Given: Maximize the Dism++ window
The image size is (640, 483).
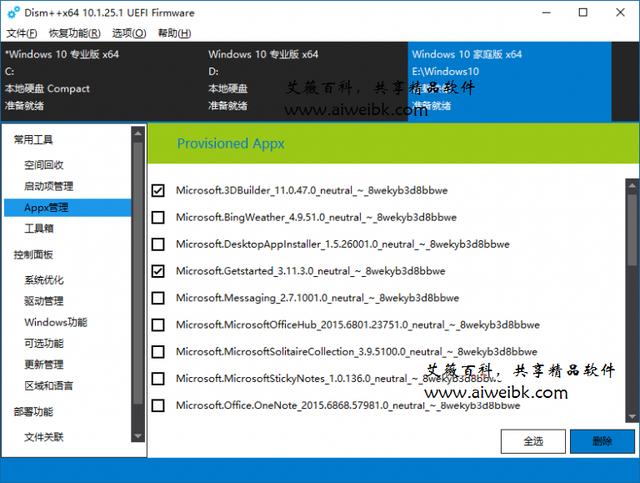Looking at the screenshot, I should tap(583, 13).
